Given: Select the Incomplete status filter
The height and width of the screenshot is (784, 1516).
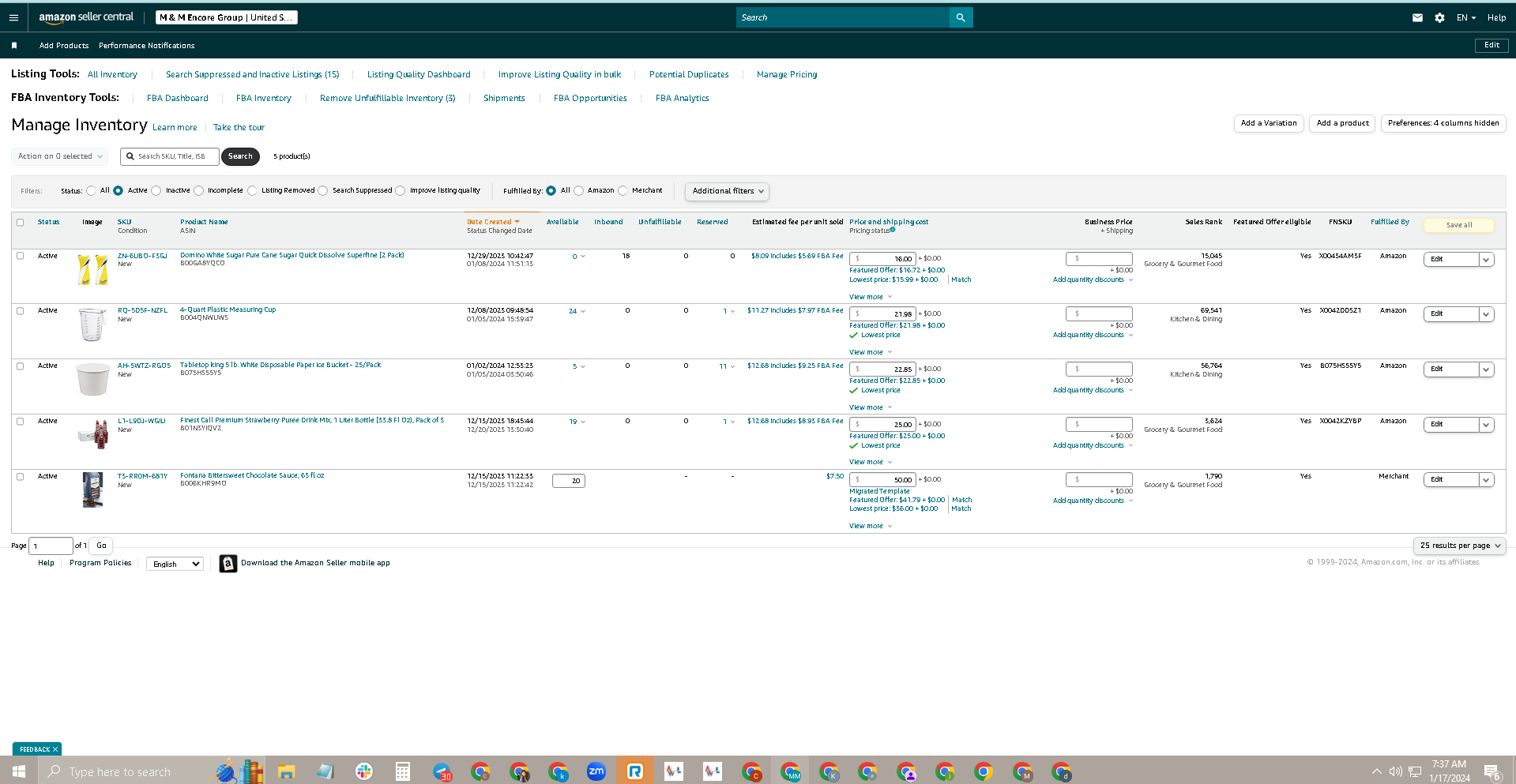Looking at the screenshot, I should point(198,190).
